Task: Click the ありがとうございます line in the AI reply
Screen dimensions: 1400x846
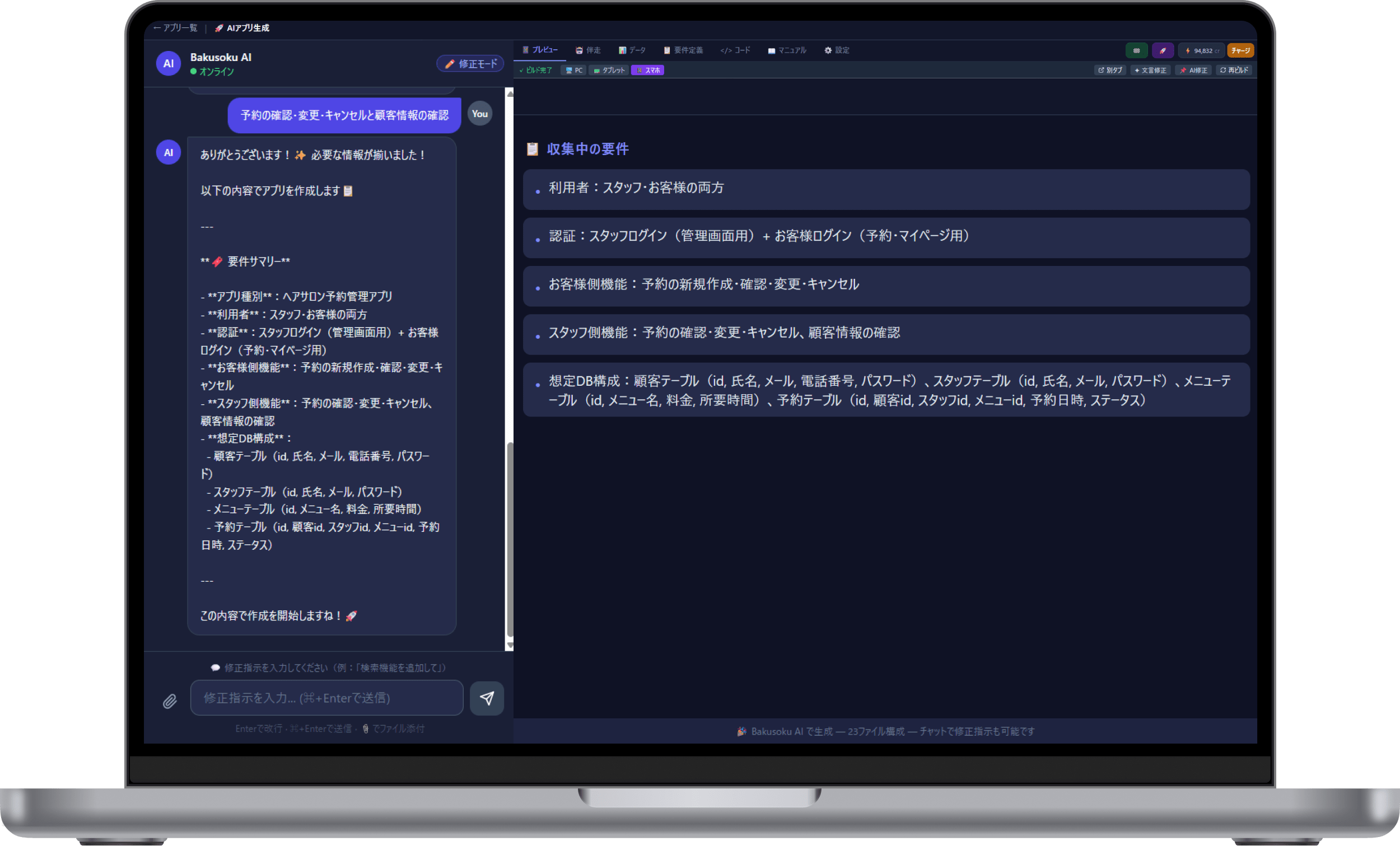Action: [313, 155]
